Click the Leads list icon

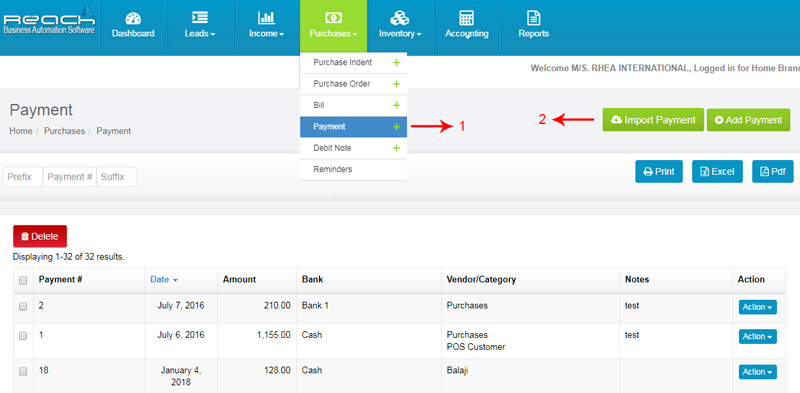199,18
